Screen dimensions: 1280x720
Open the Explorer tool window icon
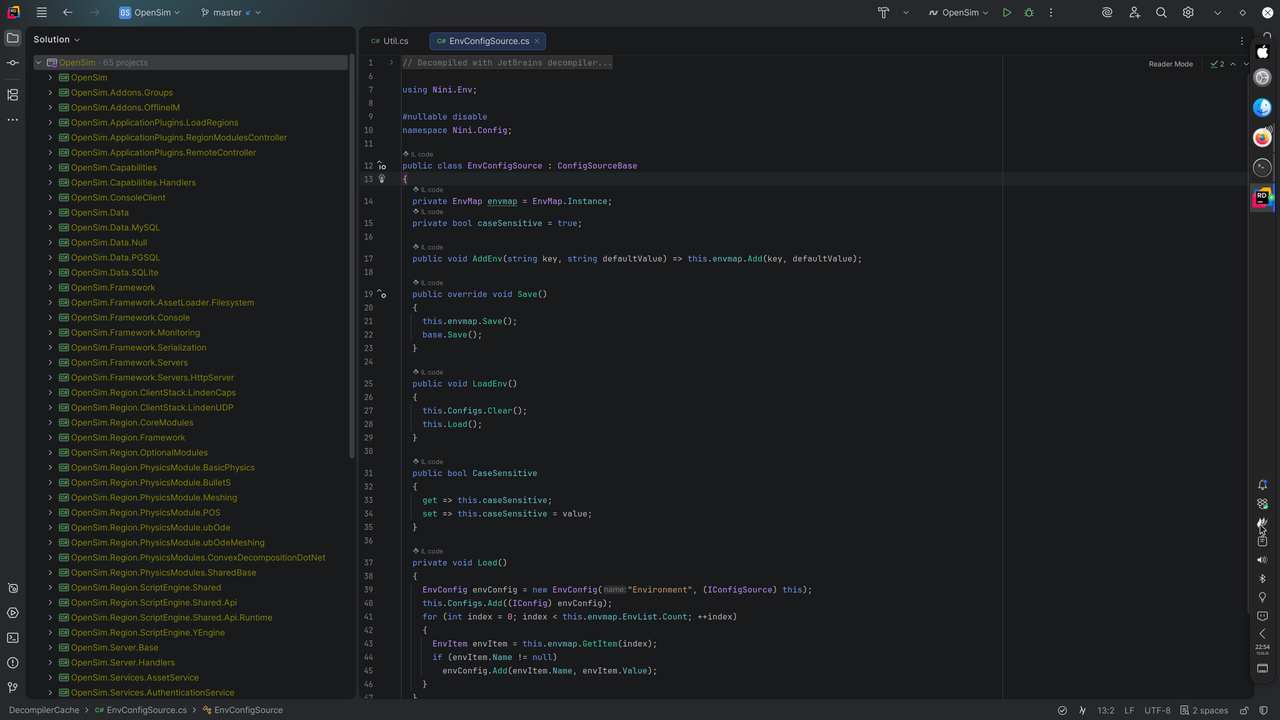point(13,38)
